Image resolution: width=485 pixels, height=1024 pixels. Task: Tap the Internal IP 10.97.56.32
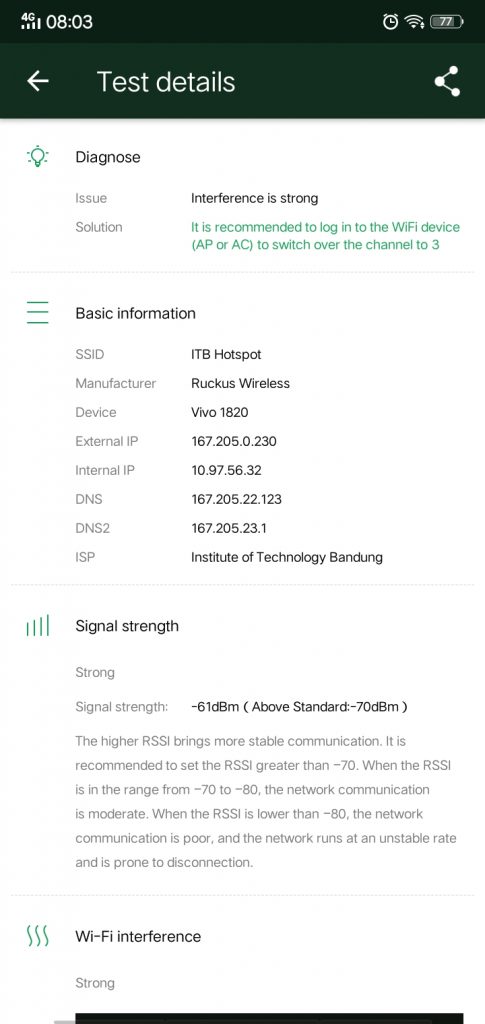(x=227, y=470)
